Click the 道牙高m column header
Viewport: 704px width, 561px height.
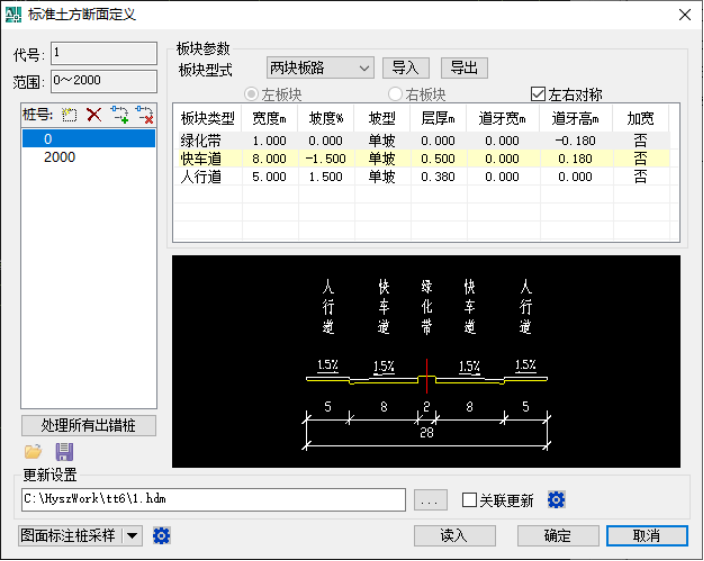(x=576, y=118)
